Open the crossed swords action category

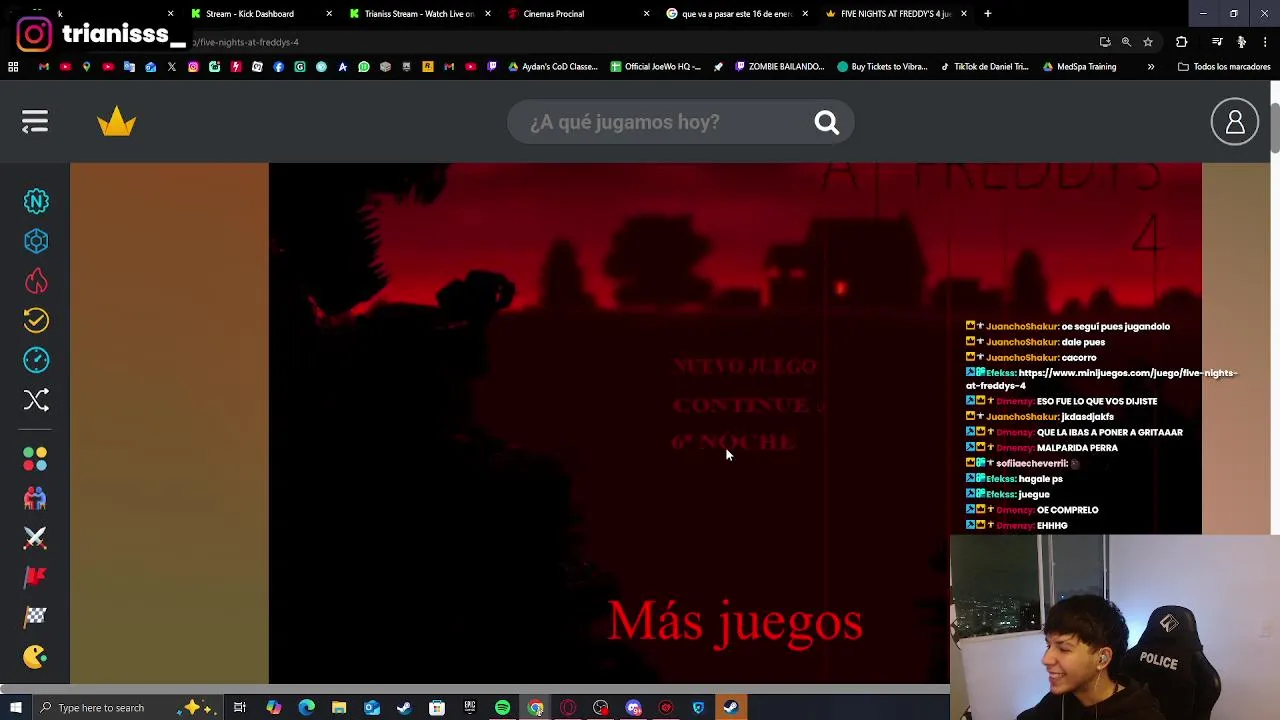36,538
